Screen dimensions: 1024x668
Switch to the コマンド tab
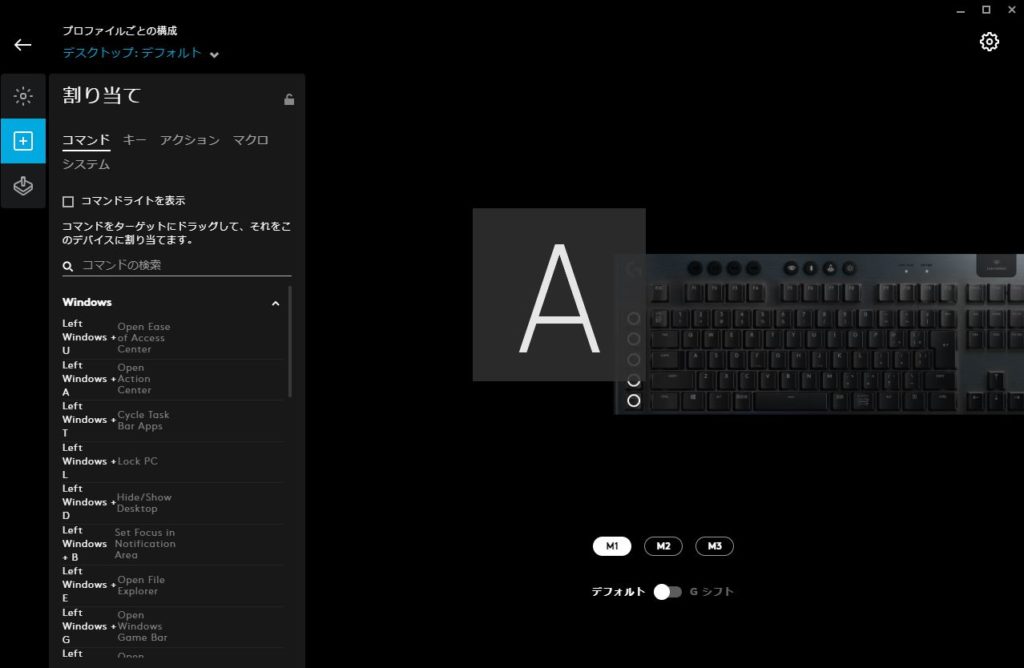point(86,140)
